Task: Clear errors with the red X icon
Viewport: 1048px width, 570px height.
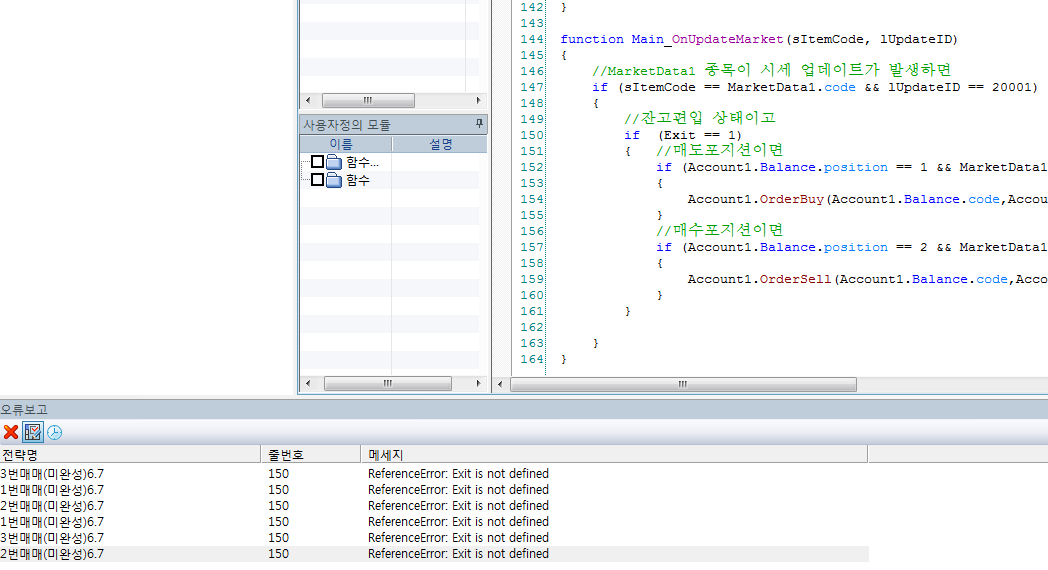Action: click(11, 432)
